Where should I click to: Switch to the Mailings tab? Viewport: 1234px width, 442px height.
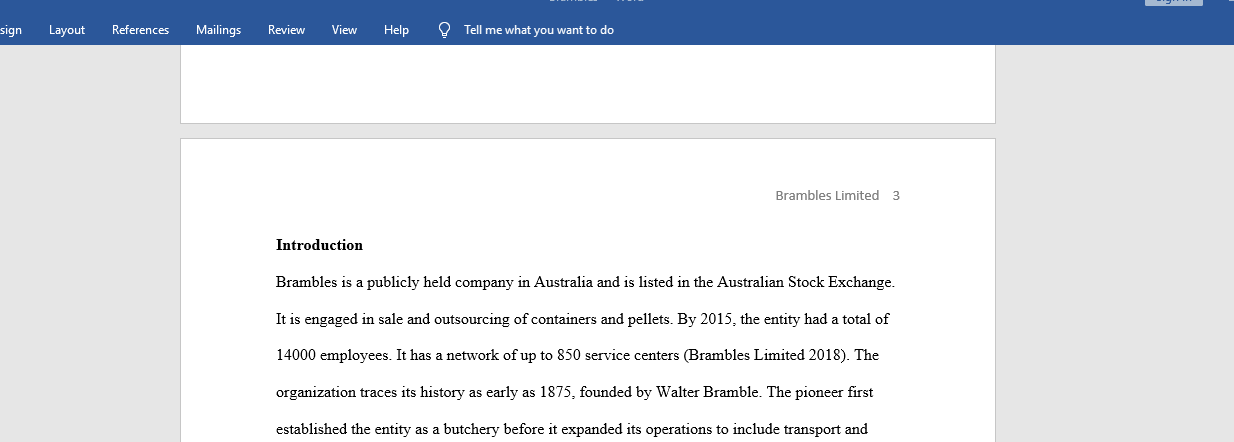(218, 30)
